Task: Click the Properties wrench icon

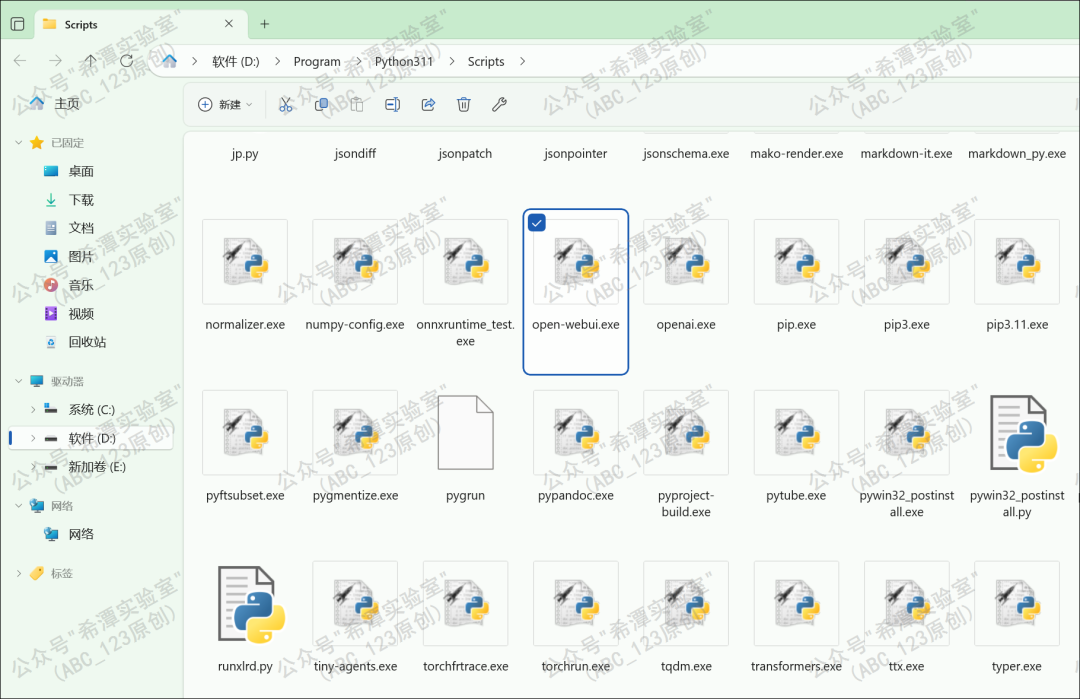Action: click(499, 105)
